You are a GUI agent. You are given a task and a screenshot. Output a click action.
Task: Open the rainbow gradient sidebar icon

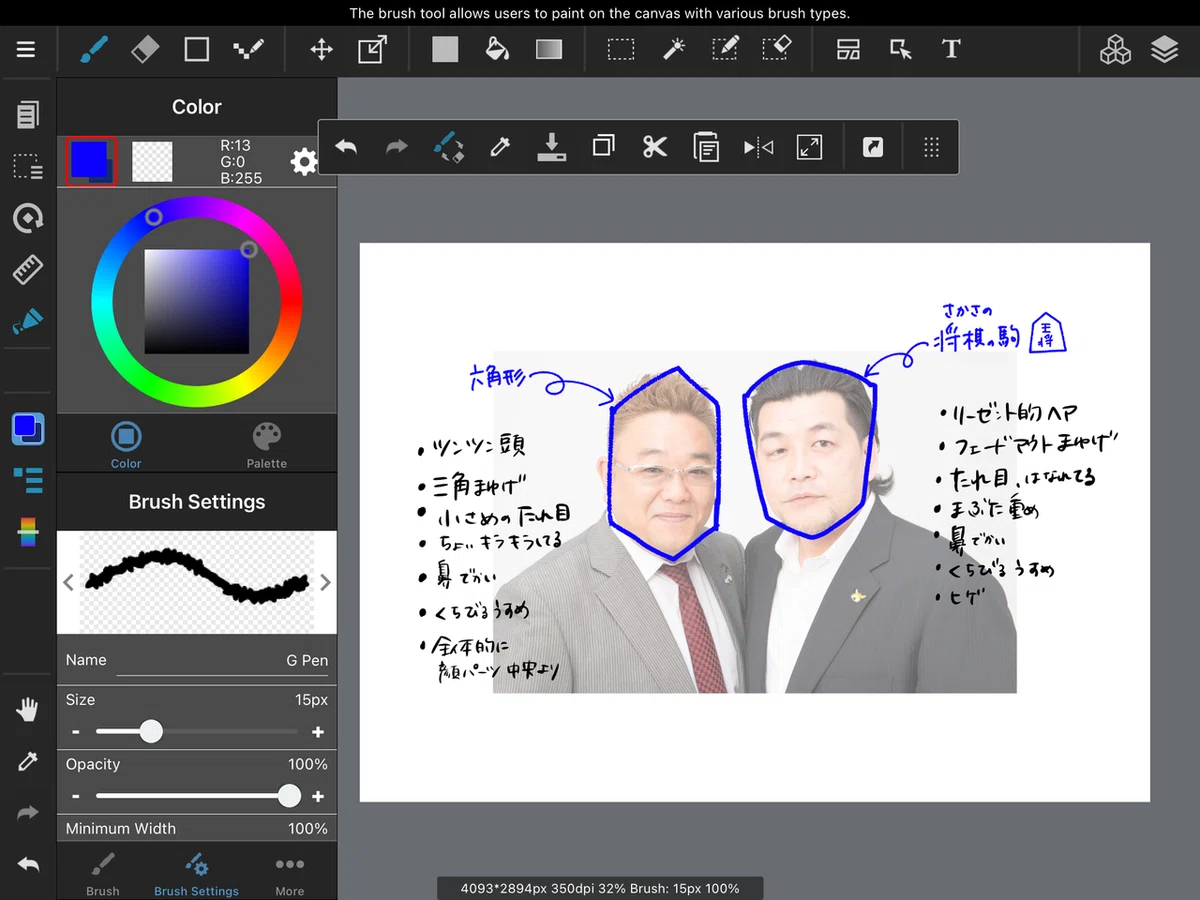(x=28, y=532)
